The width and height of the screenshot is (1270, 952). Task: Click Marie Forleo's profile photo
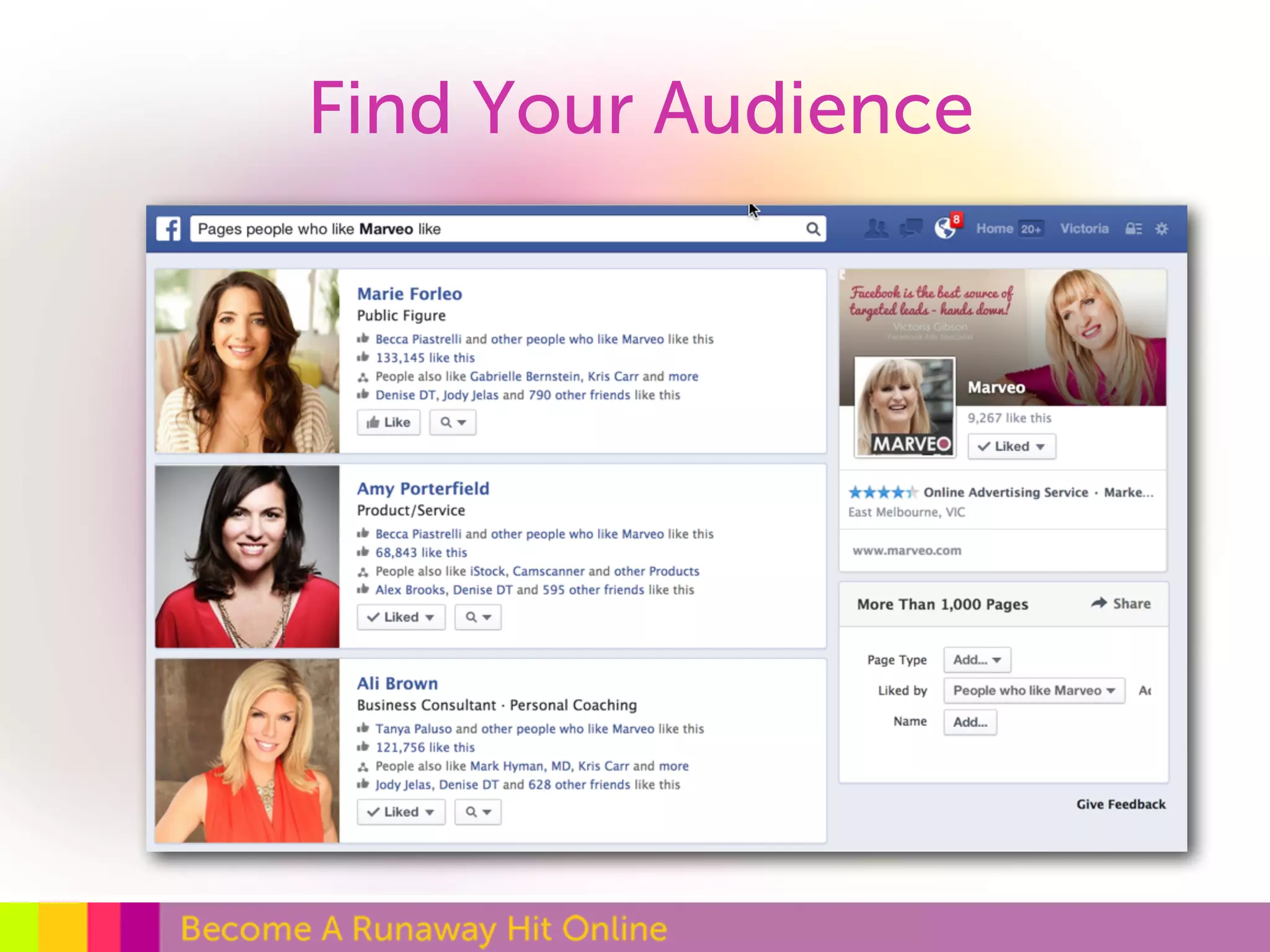click(247, 361)
